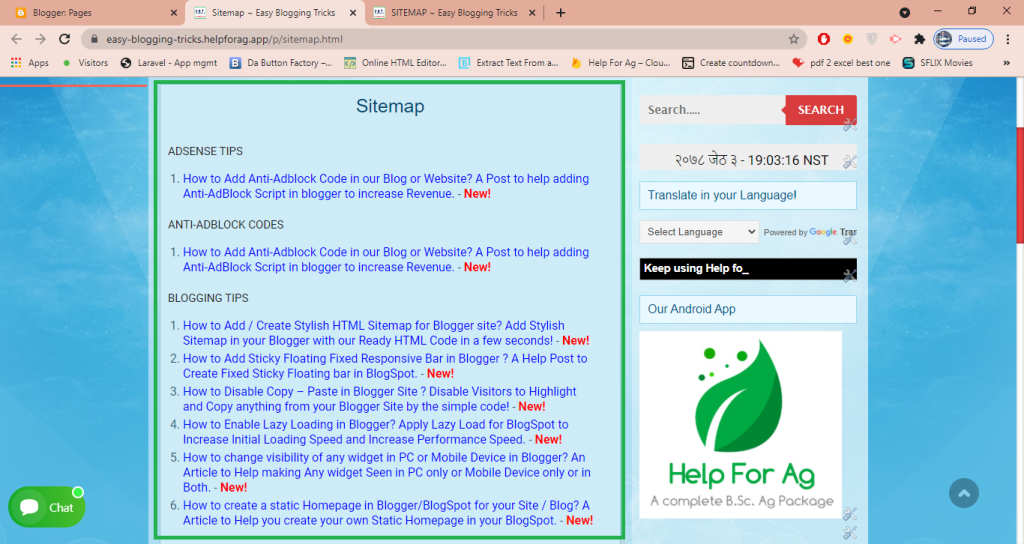
Task: Open Anti-Adblock post under ANTI-ADBLOCK CODES
Action: click(386, 259)
